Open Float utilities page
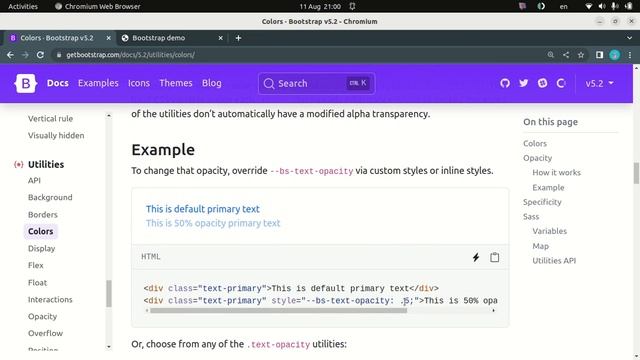This screenshot has width=640, height=360. (x=37, y=282)
